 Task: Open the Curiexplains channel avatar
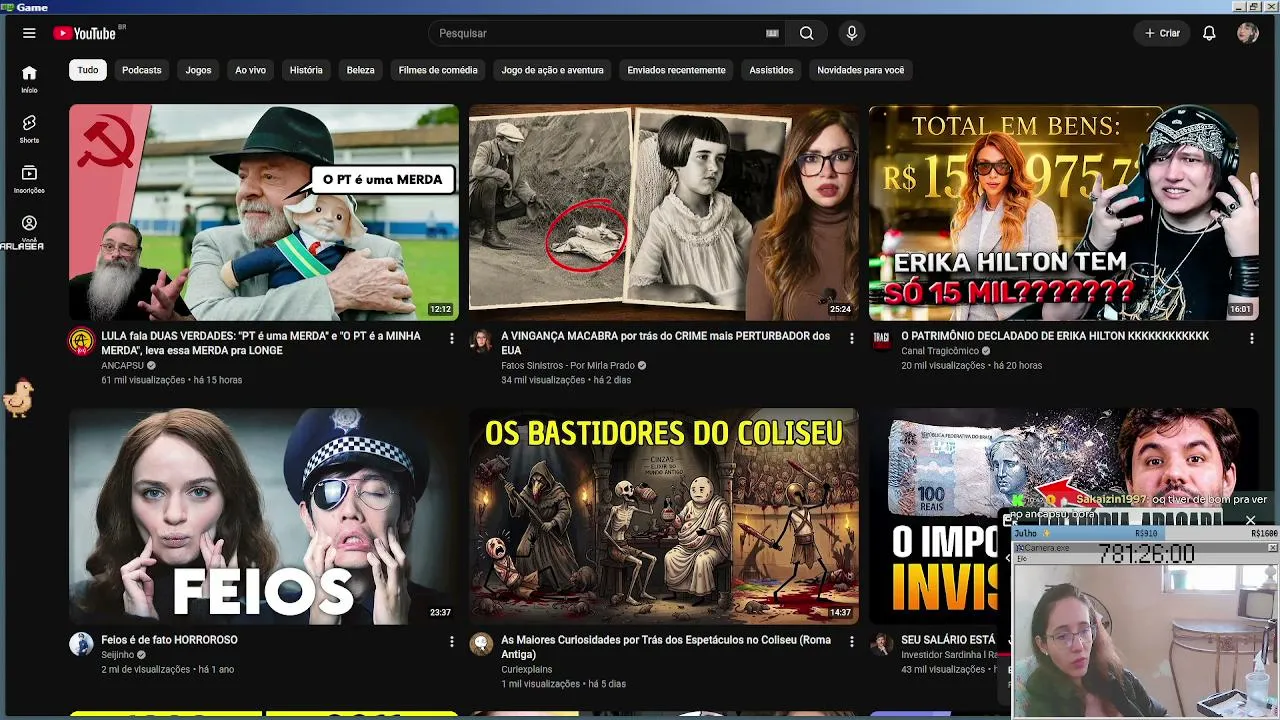point(481,645)
